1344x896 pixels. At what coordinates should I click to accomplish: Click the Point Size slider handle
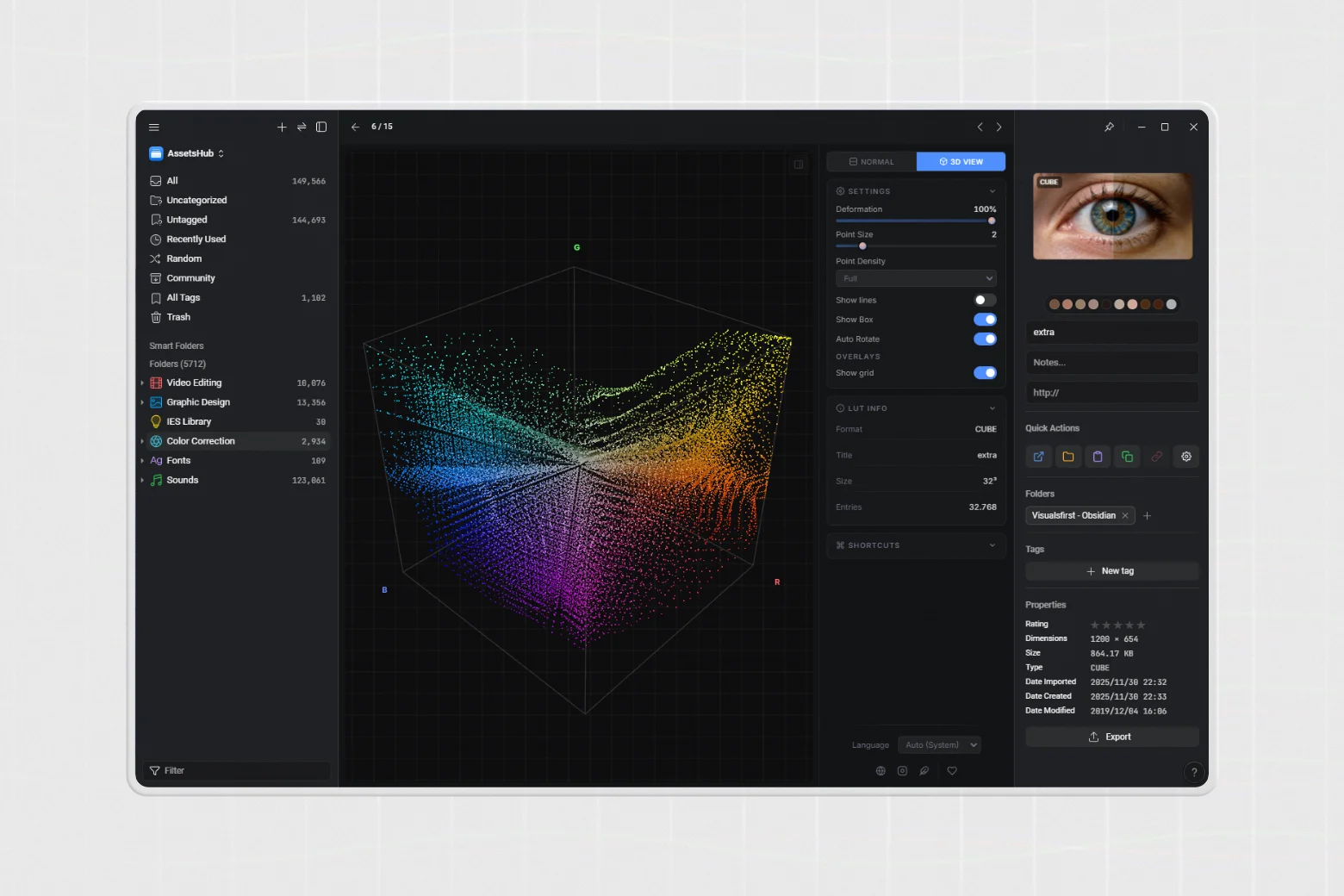click(862, 246)
